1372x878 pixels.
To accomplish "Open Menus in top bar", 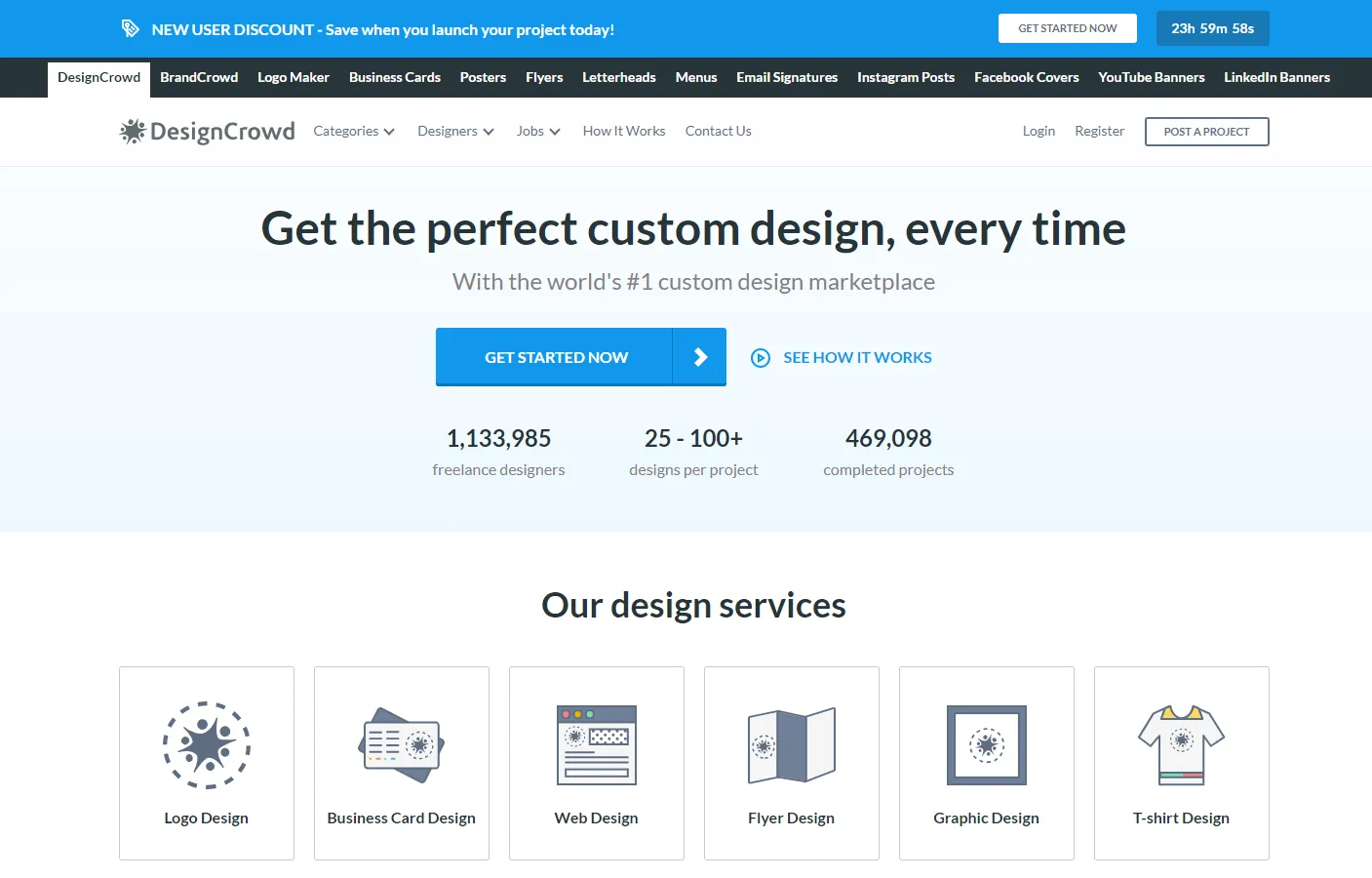I will click(x=696, y=78).
